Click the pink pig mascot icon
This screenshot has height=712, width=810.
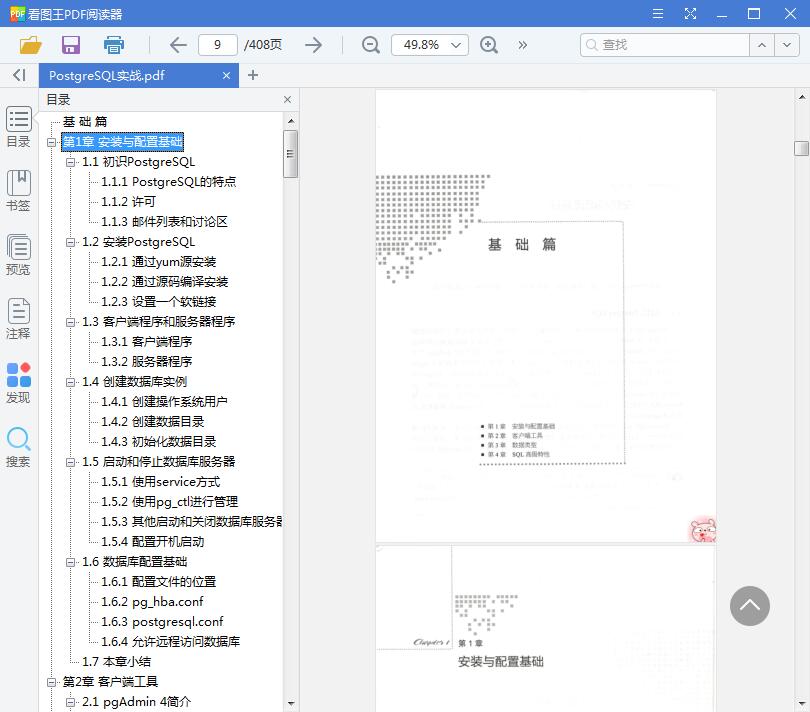pyautogui.click(x=703, y=530)
